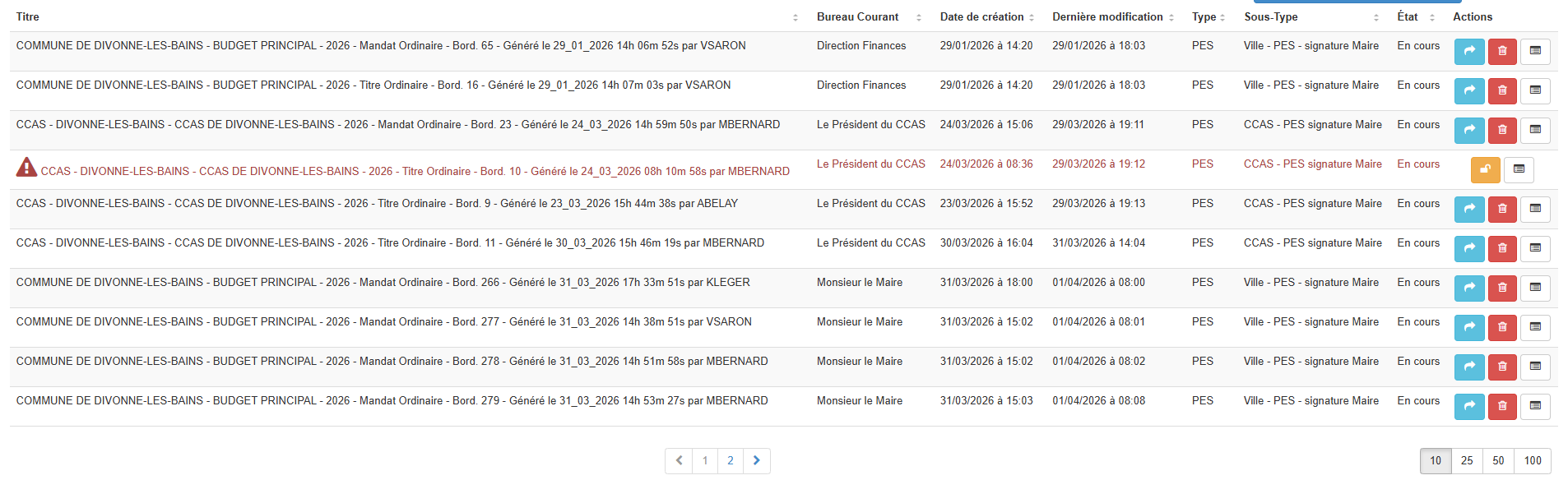Click the orange unlock icon on Bord. 10 row
The height and width of the screenshot is (503, 1568).
[x=1485, y=170]
